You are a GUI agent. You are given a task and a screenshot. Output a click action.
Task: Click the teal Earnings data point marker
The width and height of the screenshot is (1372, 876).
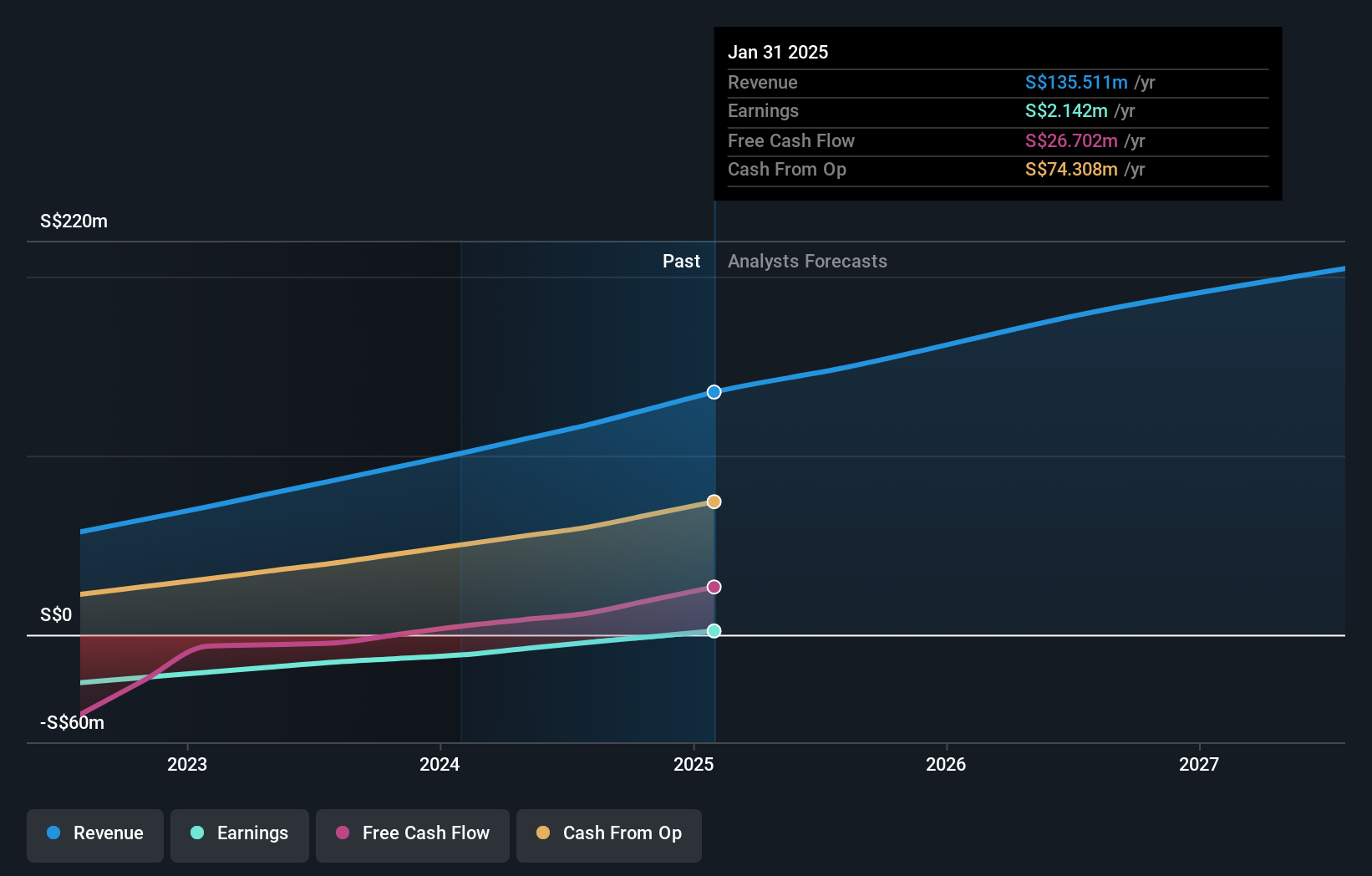714,631
